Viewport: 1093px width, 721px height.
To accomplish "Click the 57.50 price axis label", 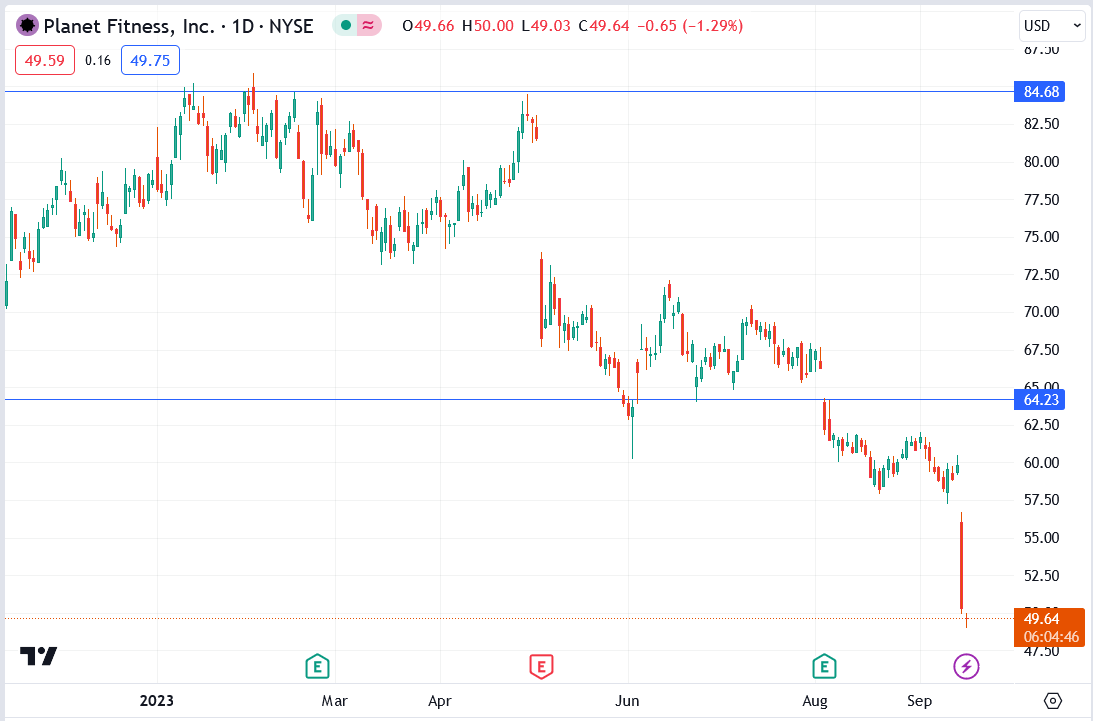I will [1041, 500].
